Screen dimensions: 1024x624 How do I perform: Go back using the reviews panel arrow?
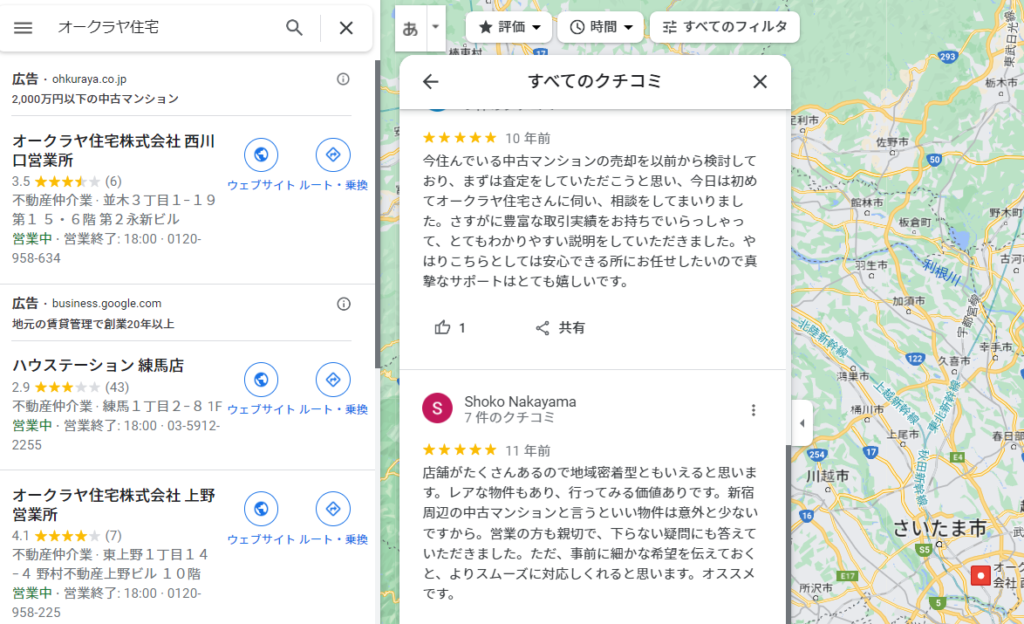click(x=431, y=82)
